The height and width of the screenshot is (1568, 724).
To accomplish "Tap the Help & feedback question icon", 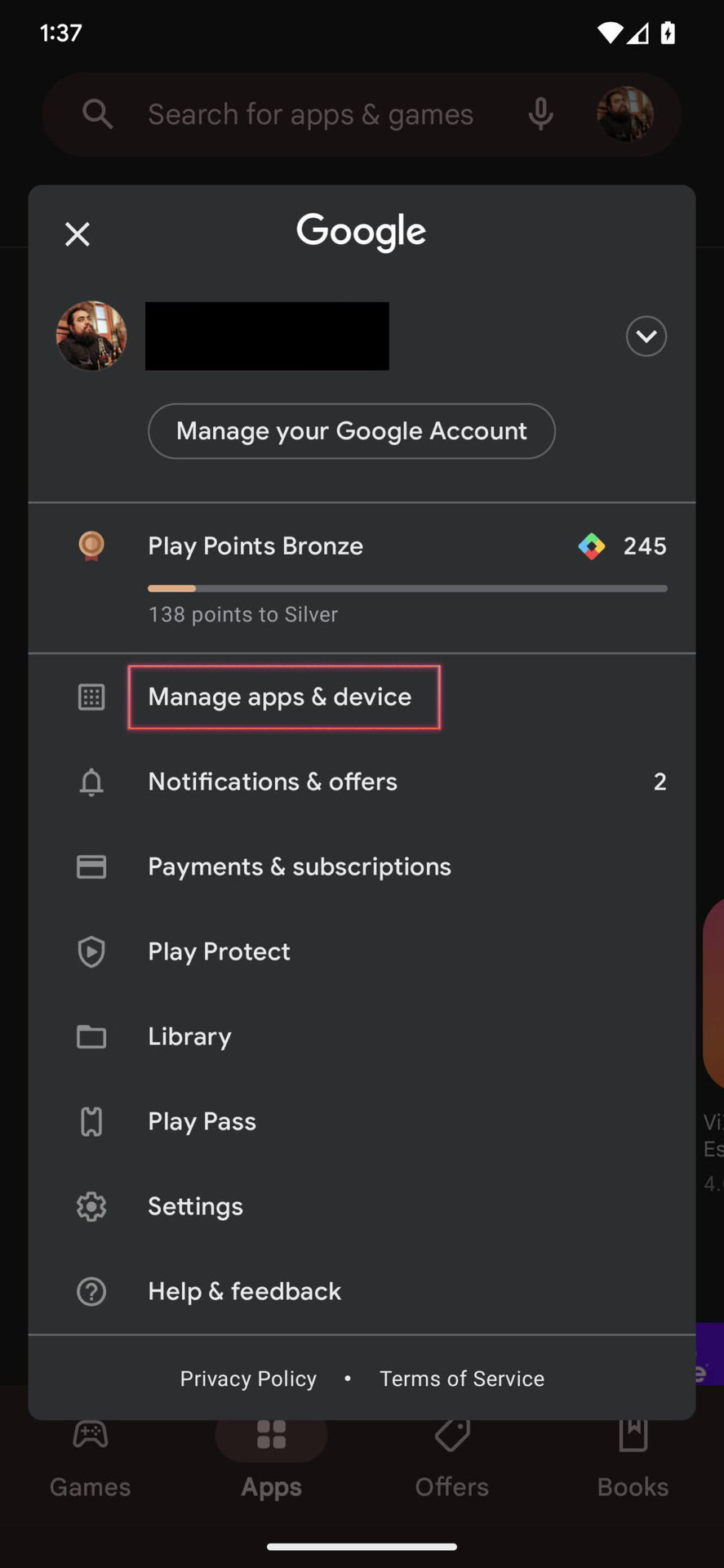I will point(91,1291).
